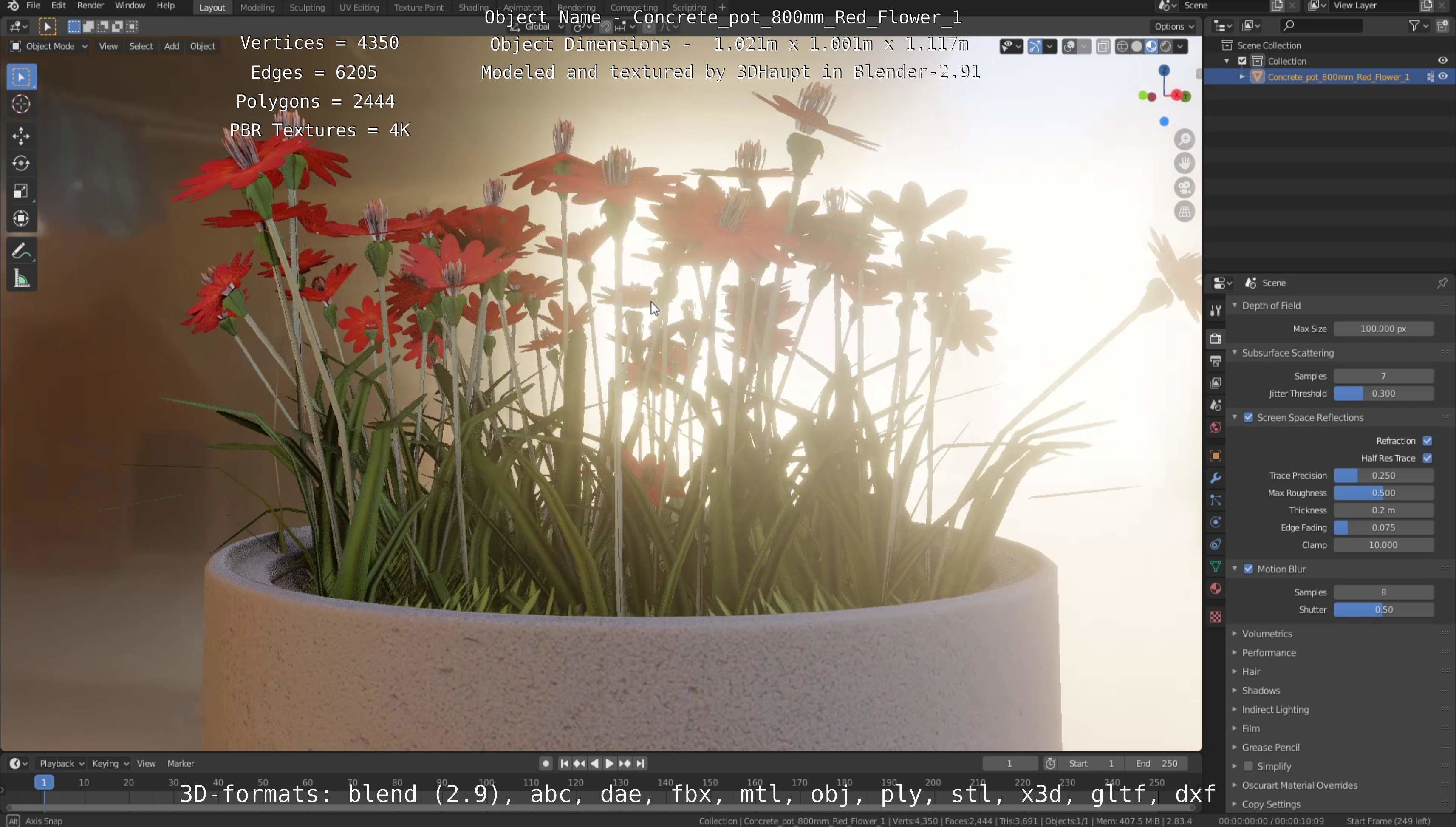Open the Output properties tab
The image size is (1456, 827).
point(1215,361)
